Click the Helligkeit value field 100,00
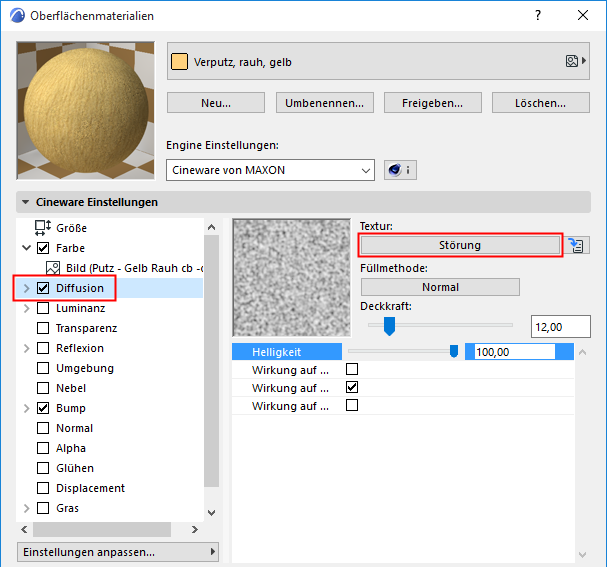The image size is (607, 567). [x=514, y=352]
